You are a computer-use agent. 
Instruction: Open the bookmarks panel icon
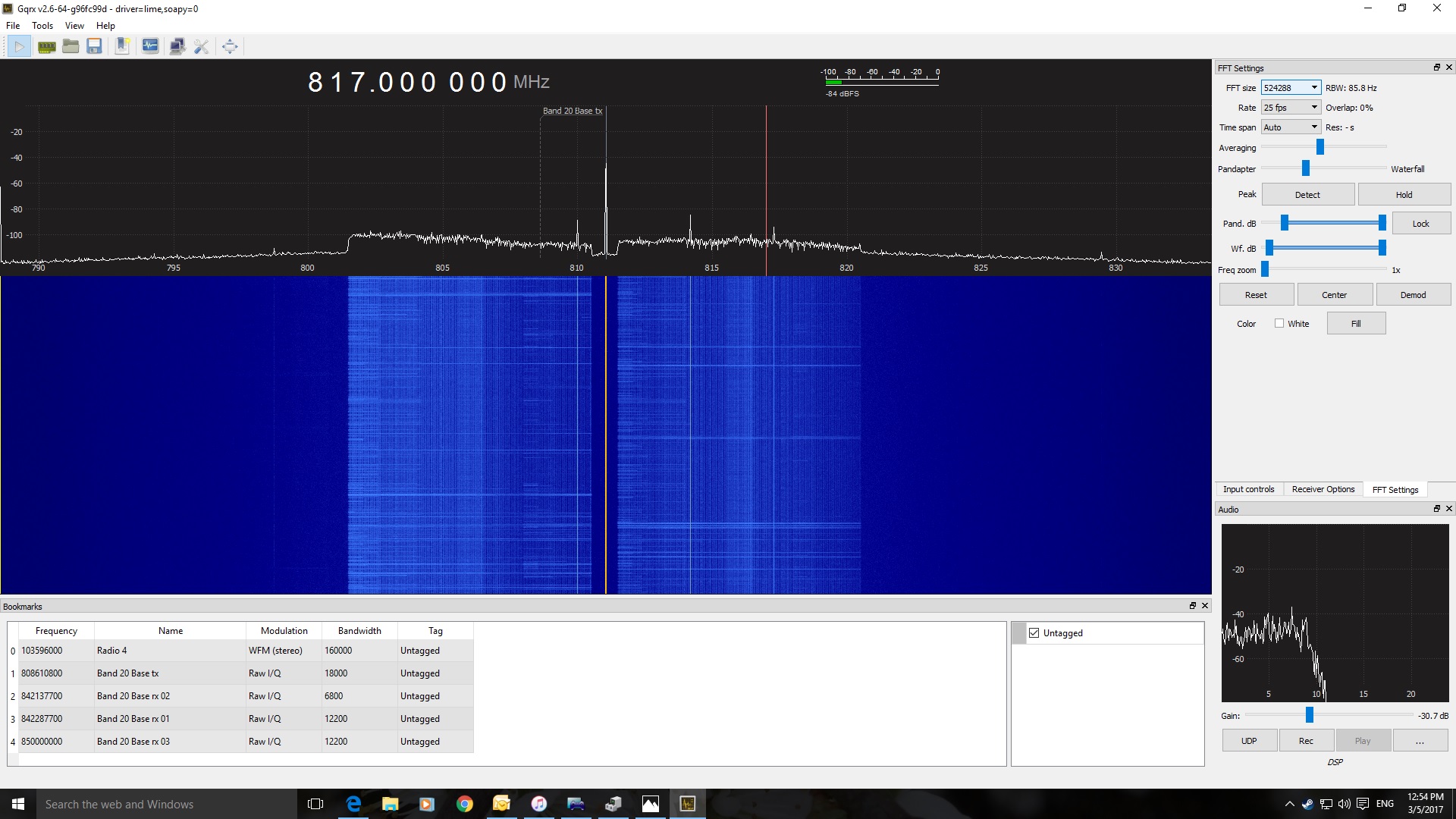122,45
